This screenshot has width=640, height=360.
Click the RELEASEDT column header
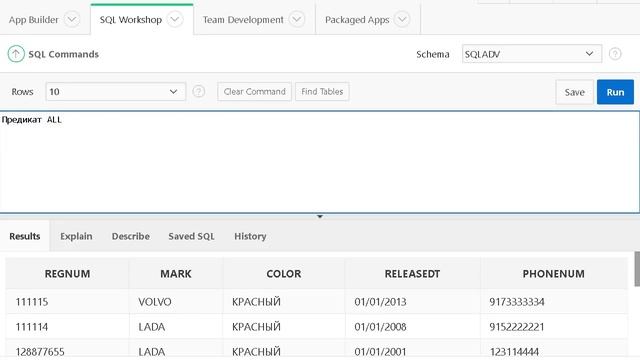coord(412,273)
